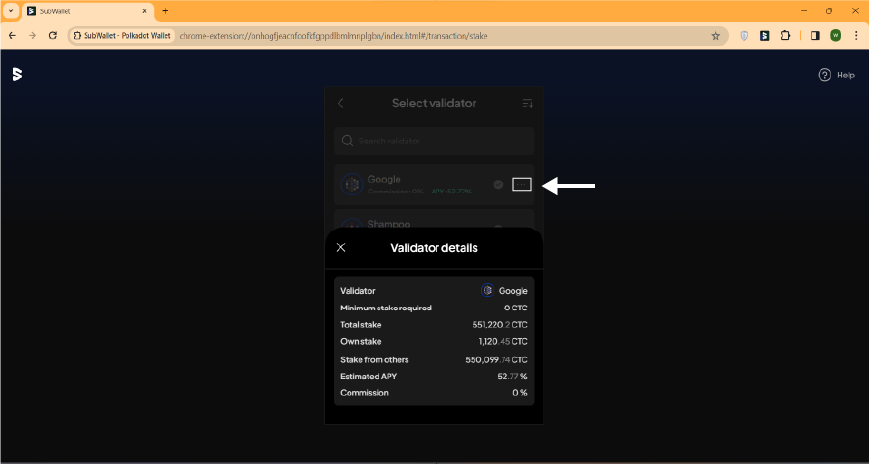
Task: Navigate back in the browser
Action: coord(13,35)
